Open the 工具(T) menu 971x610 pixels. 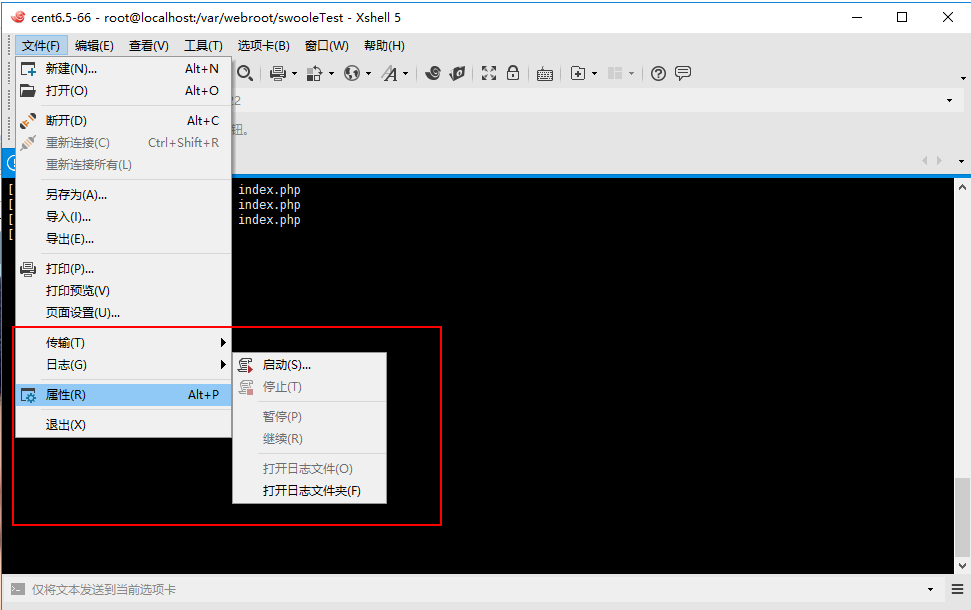(x=203, y=46)
